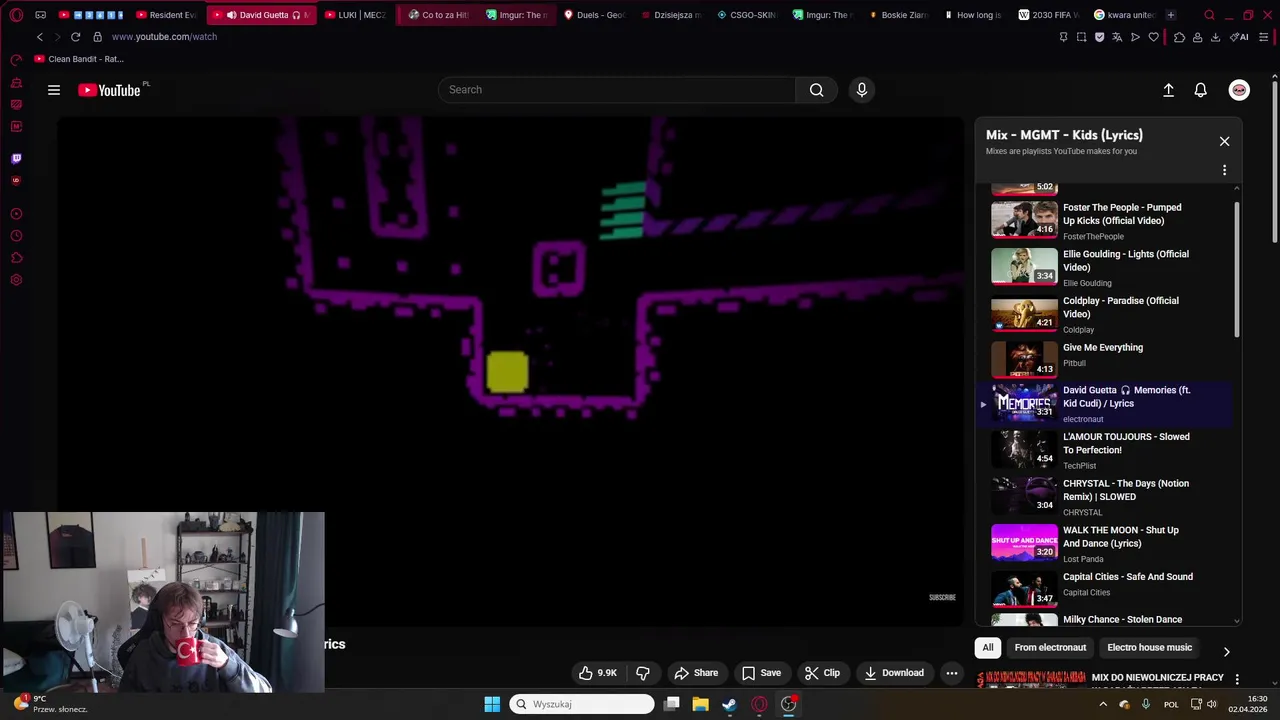Like the video with thumbs up
Viewport: 1280px width, 720px height.
click(x=597, y=673)
